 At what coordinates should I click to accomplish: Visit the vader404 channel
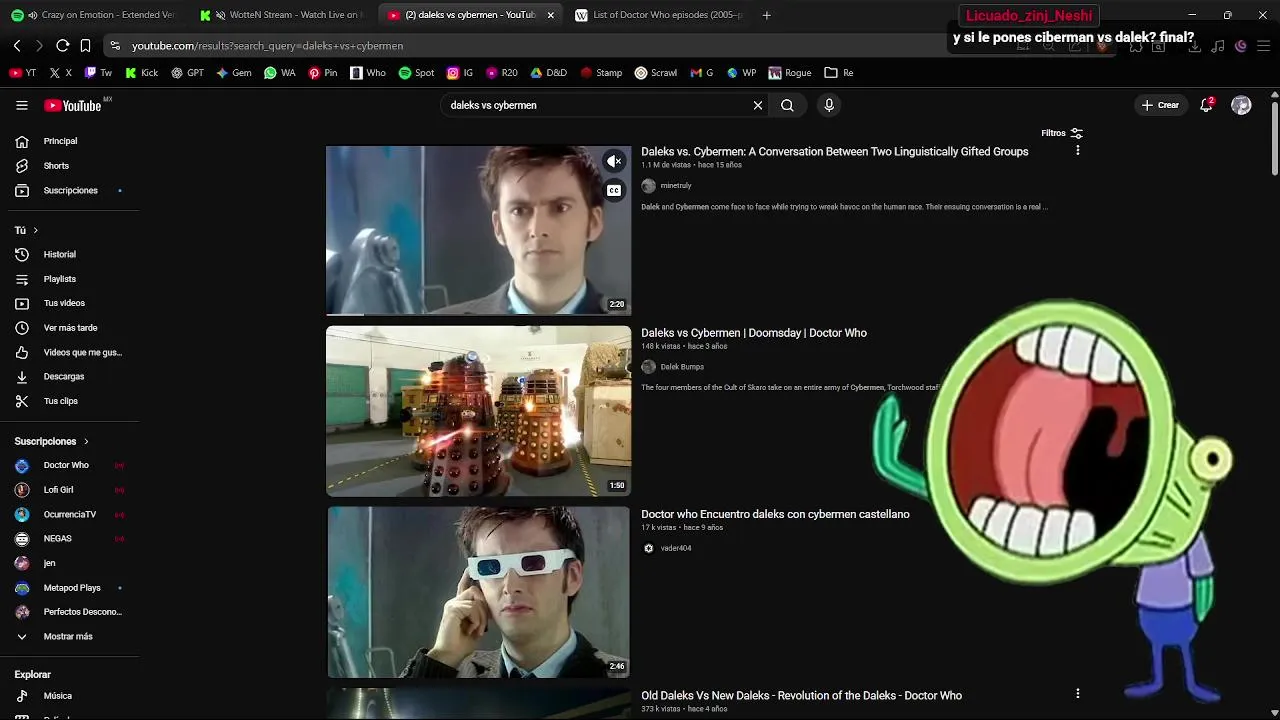point(676,548)
